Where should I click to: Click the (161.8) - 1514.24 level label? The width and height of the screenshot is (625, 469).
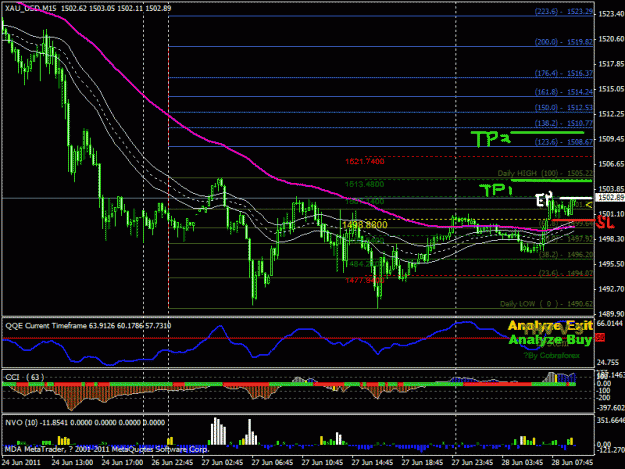[x=564, y=92]
